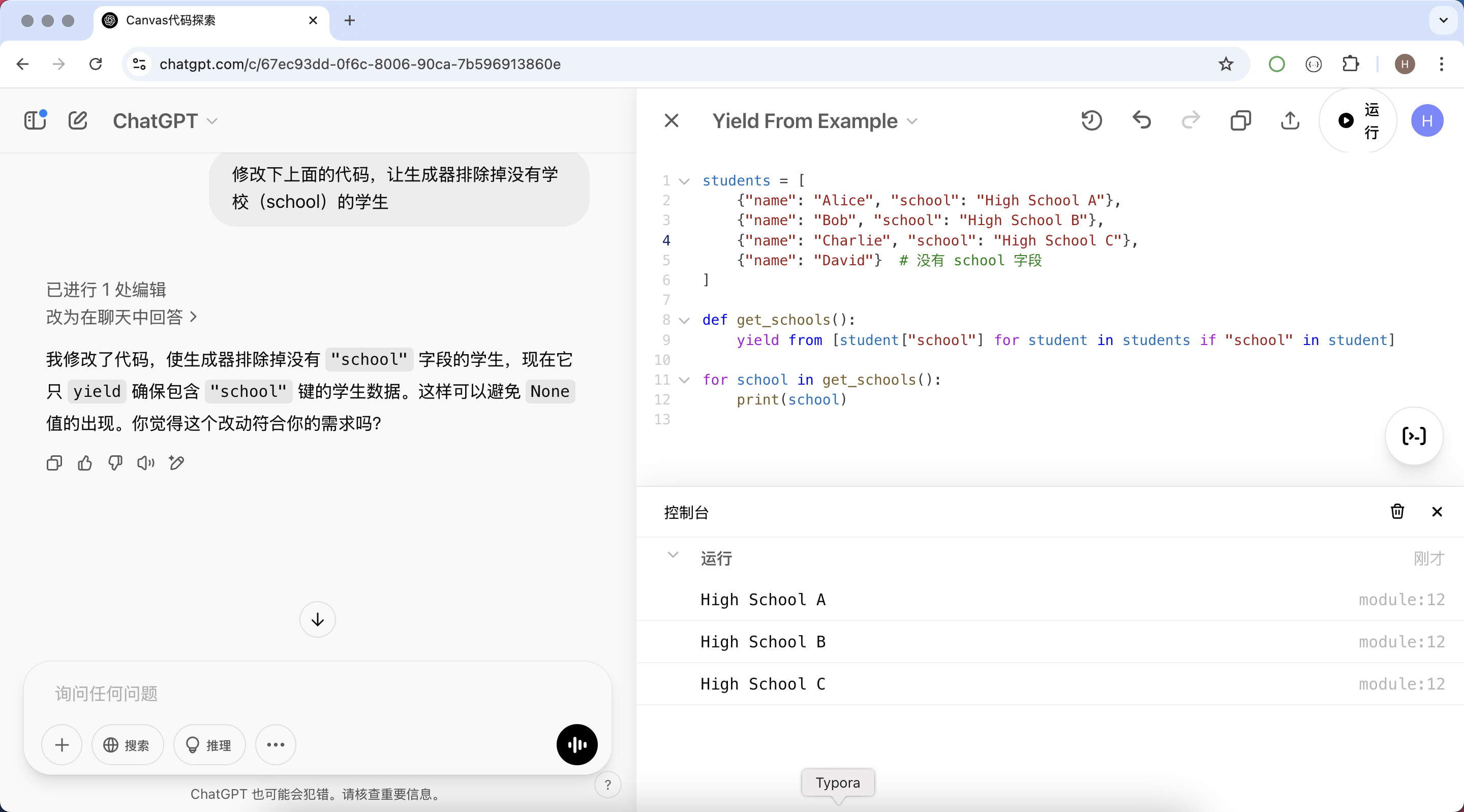Viewport: 1464px width, 812px height.
Task: Start a new chat with compose icon
Action: tap(78, 120)
